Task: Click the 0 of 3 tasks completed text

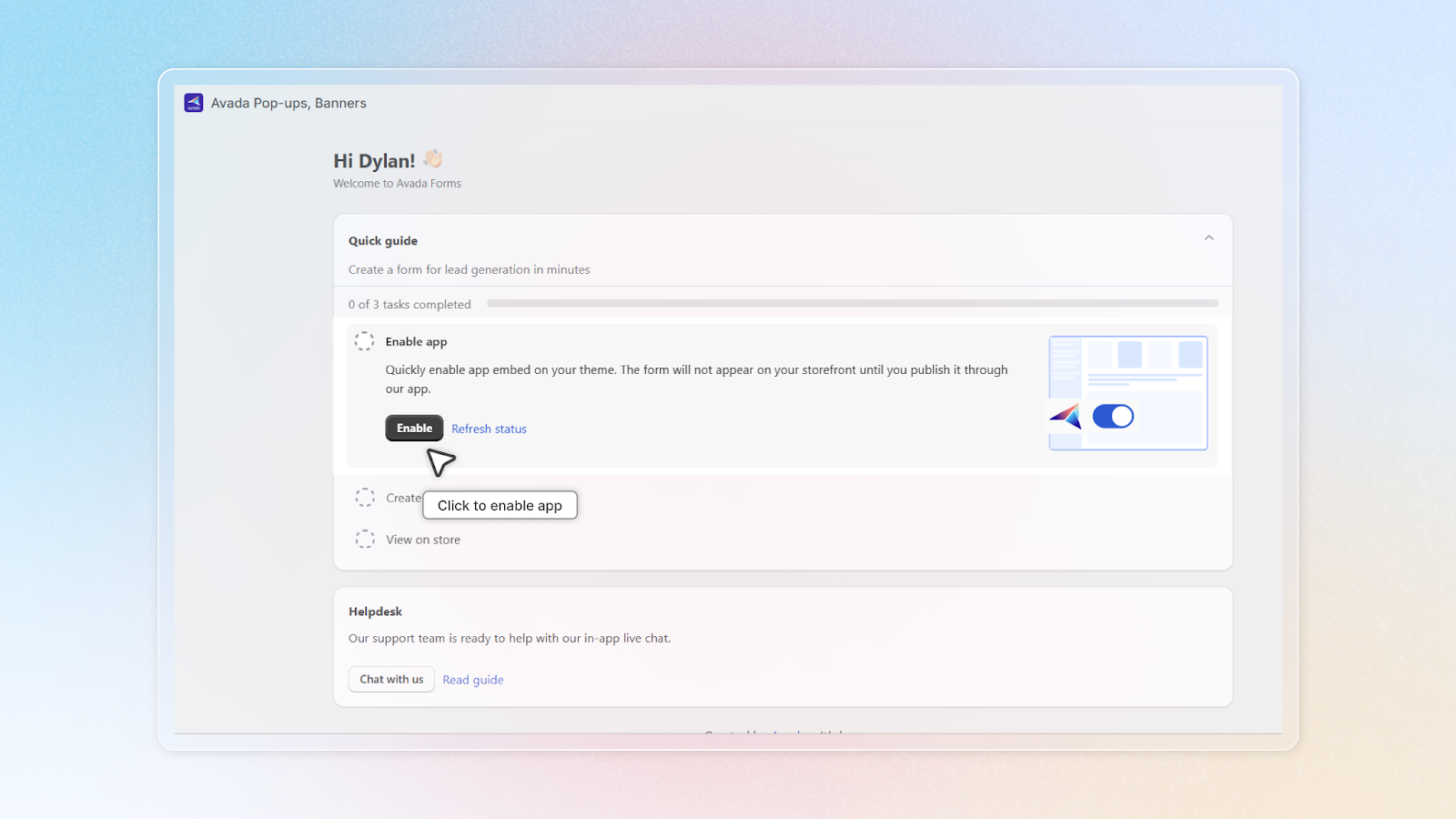Action: coord(409,305)
